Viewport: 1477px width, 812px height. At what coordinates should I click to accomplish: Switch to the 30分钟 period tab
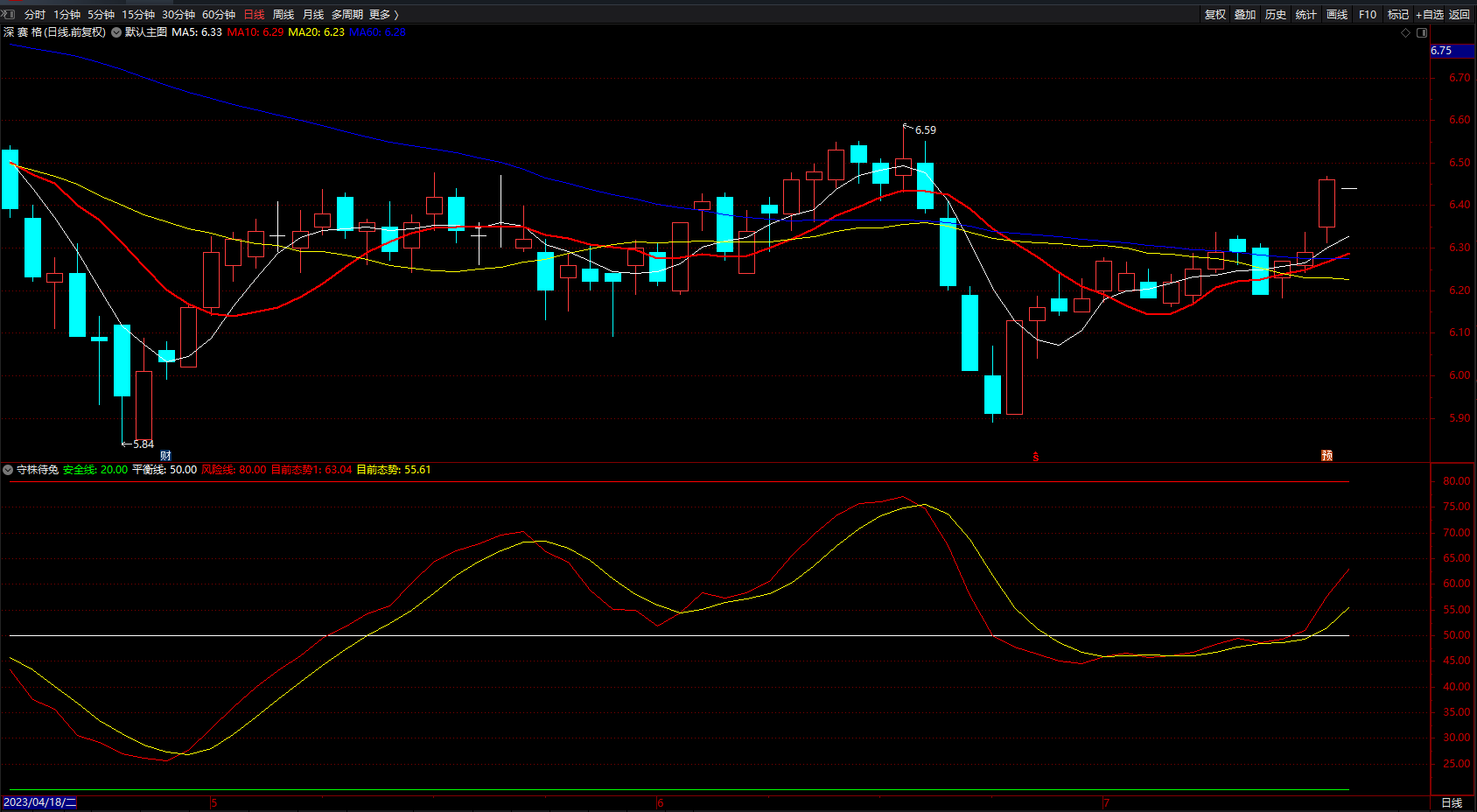[x=178, y=14]
